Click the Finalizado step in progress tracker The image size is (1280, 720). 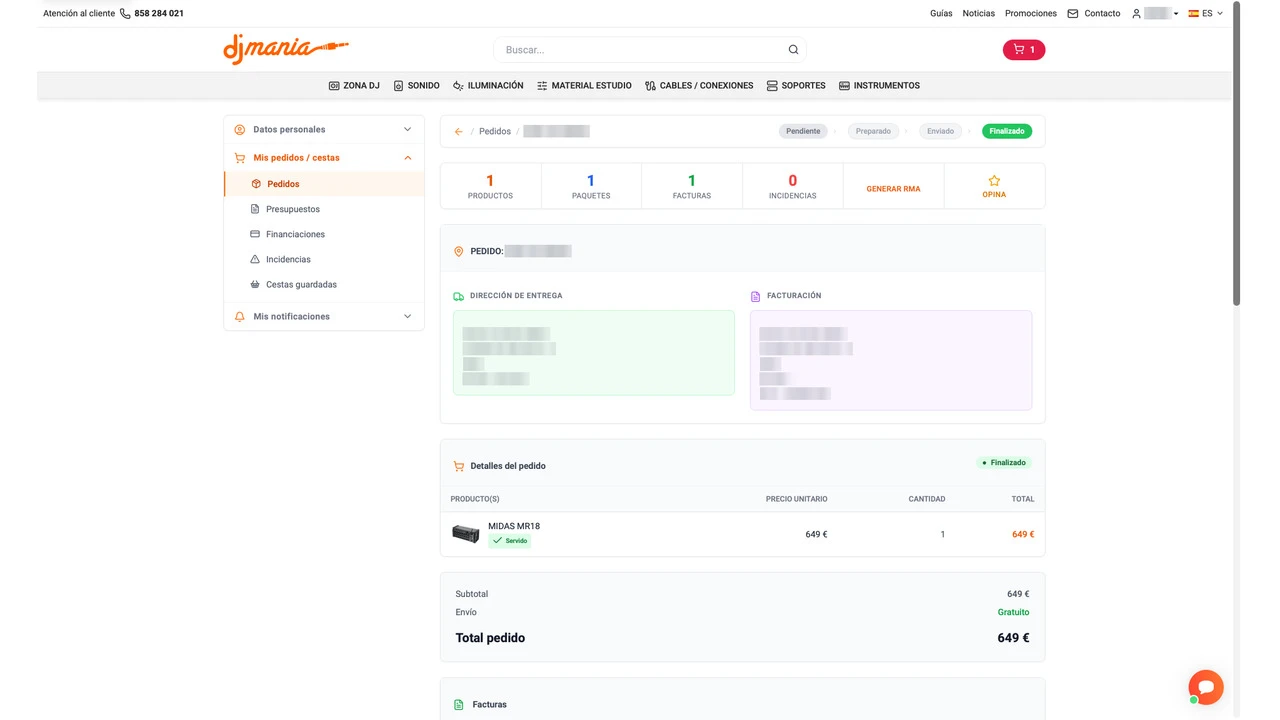pyautogui.click(x=1007, y=131)
